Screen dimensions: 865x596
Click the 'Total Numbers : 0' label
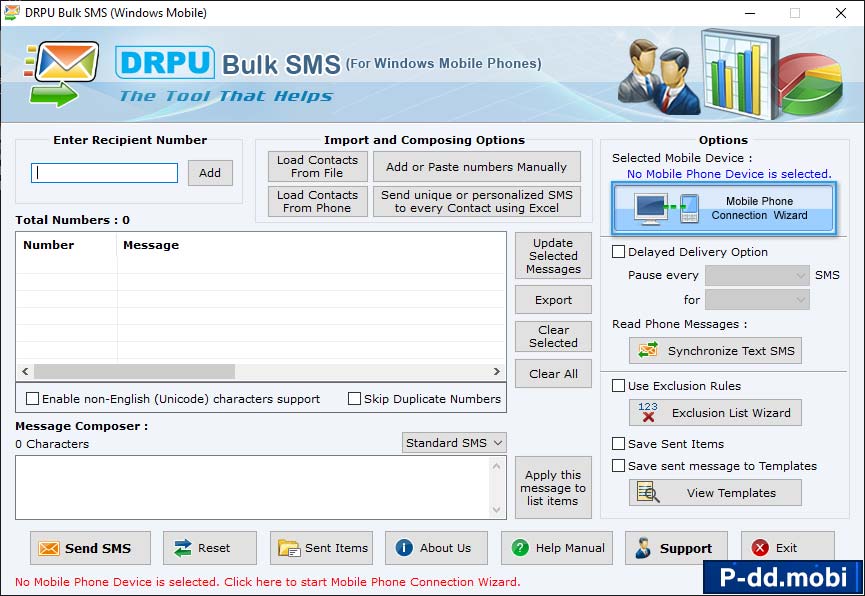[x=72, y=220]
